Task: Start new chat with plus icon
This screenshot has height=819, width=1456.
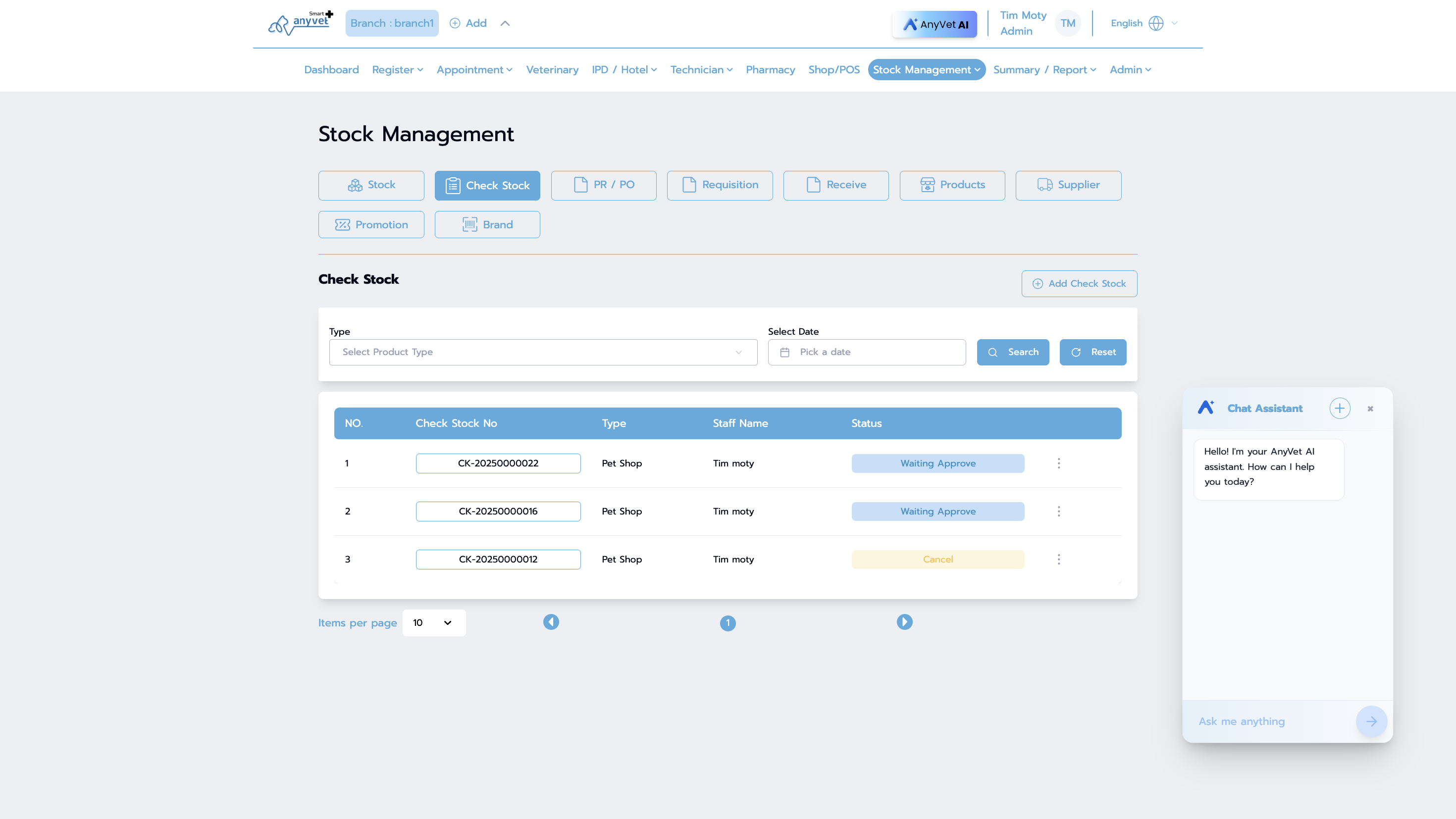Action: point(1340,408)
